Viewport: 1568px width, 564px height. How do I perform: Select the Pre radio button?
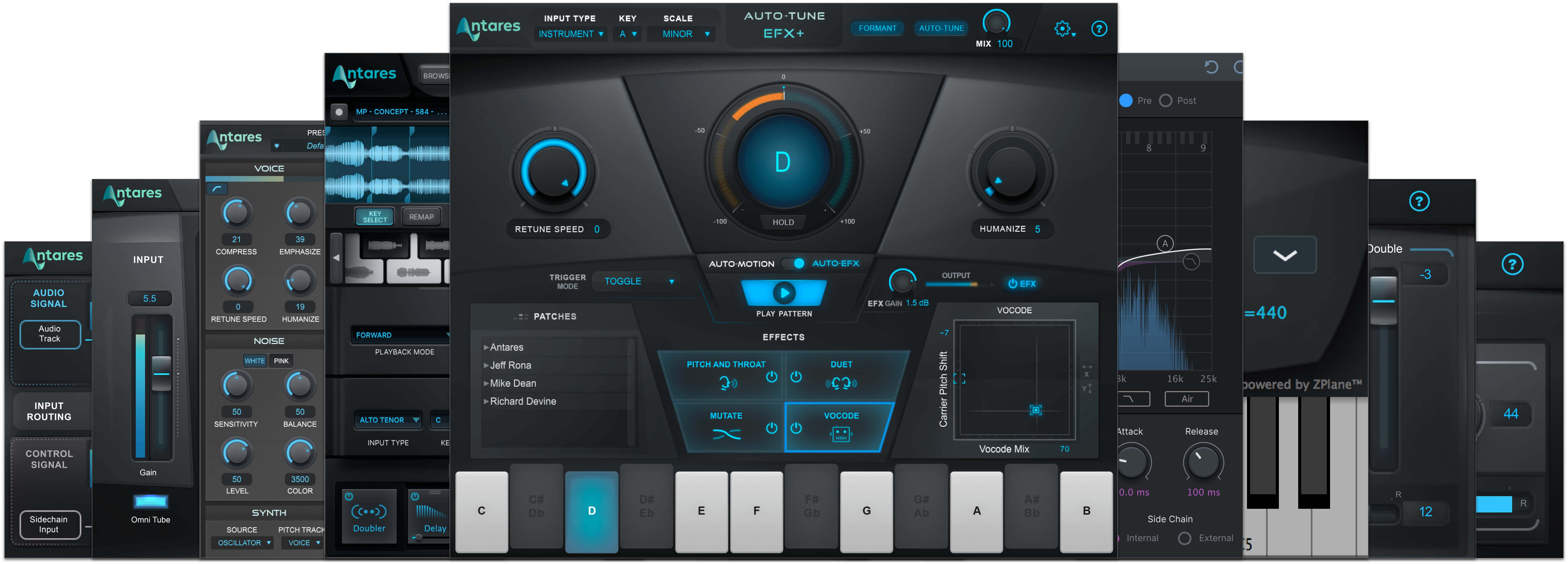pos(1126,100)
